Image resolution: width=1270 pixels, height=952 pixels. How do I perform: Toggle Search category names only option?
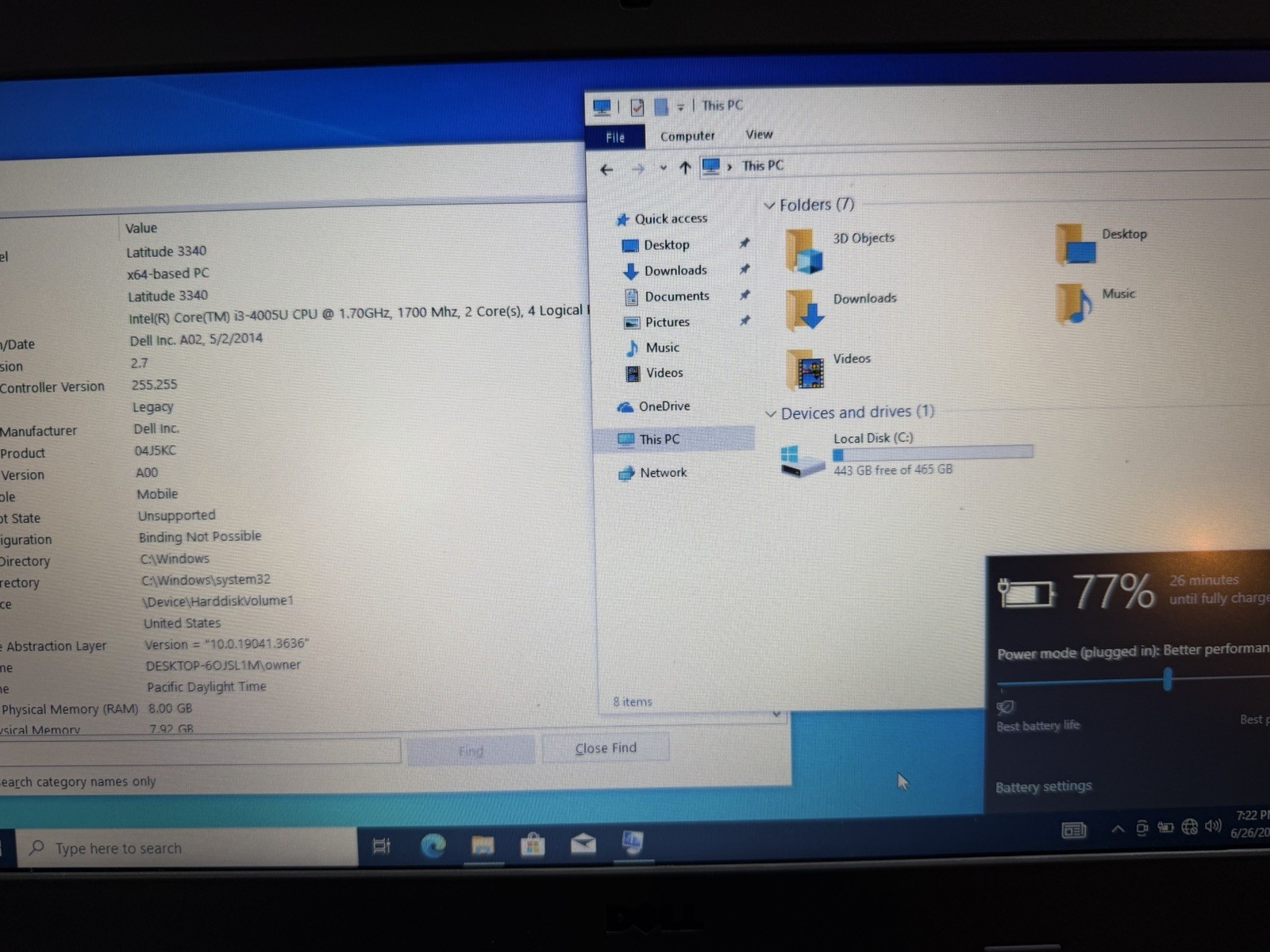78,781
